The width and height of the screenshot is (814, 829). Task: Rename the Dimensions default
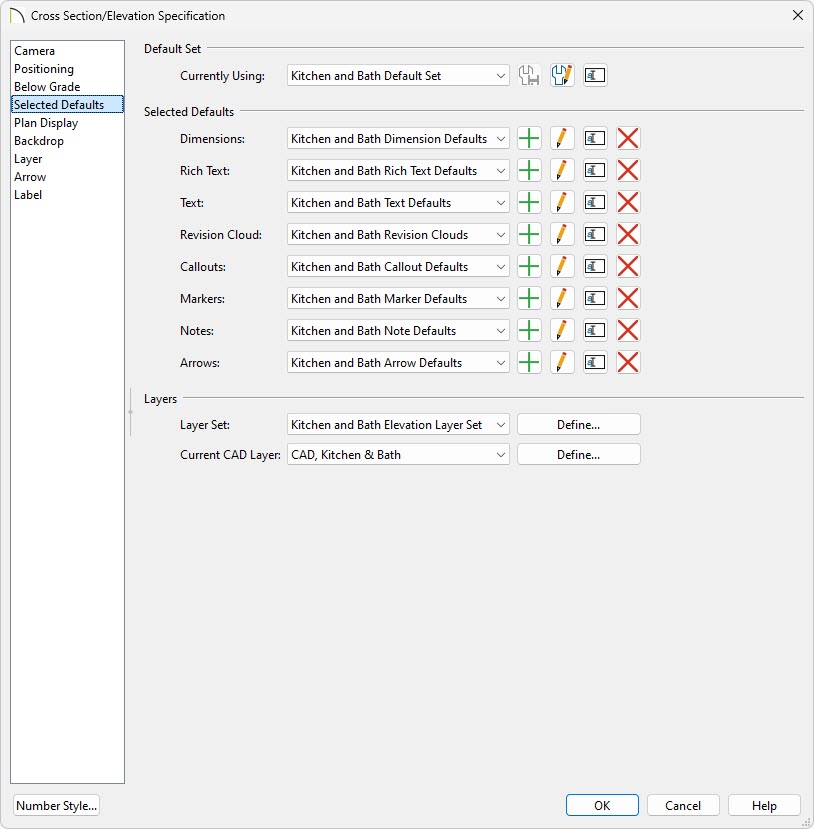(595, 139)
